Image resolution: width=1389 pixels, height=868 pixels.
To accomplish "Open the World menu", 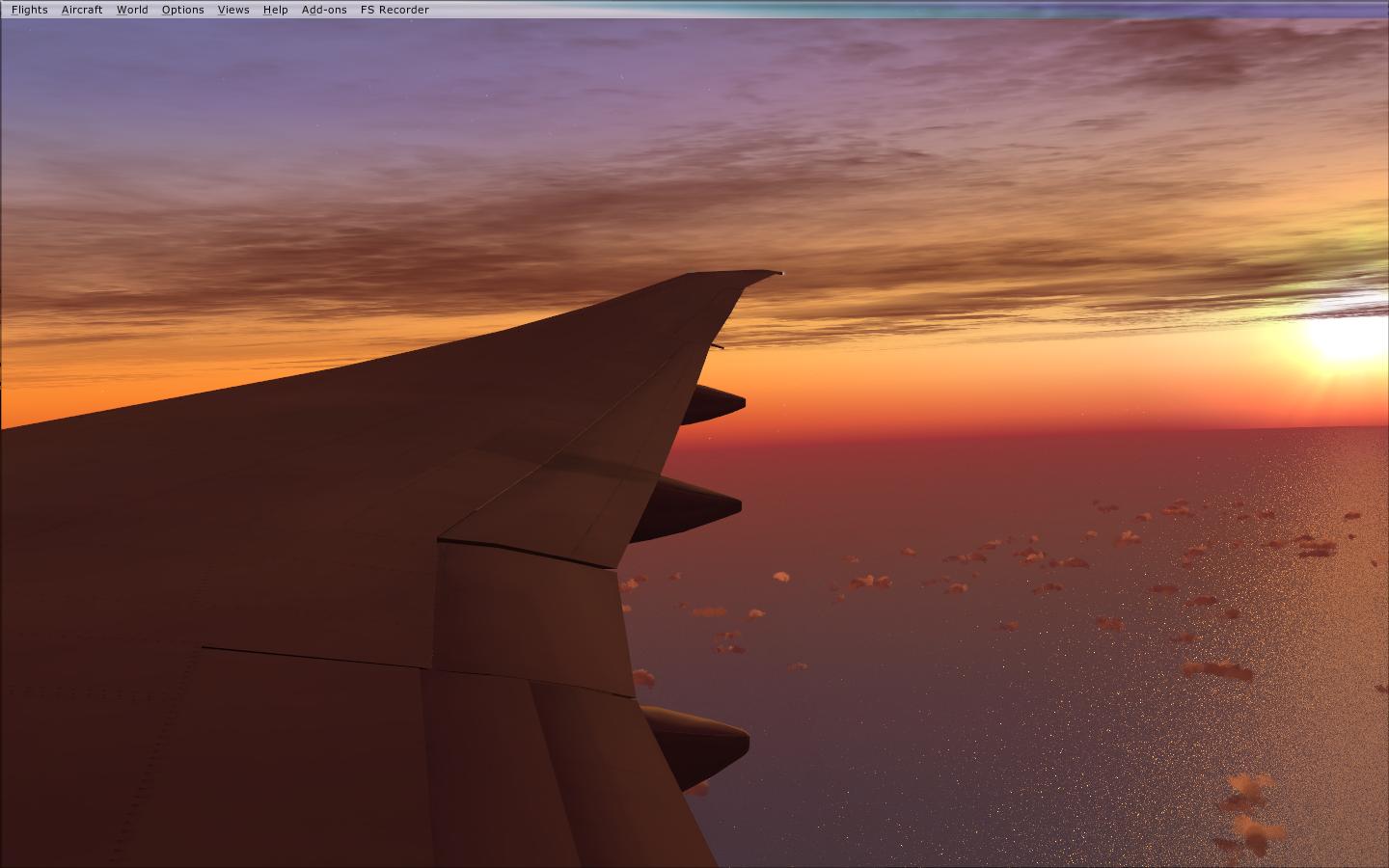I will click(x=132, y=10).
